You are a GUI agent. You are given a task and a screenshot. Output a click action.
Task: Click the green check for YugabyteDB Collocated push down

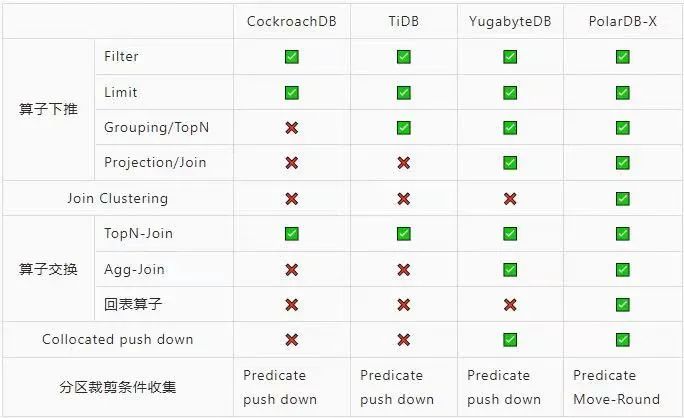pos(510,340)
